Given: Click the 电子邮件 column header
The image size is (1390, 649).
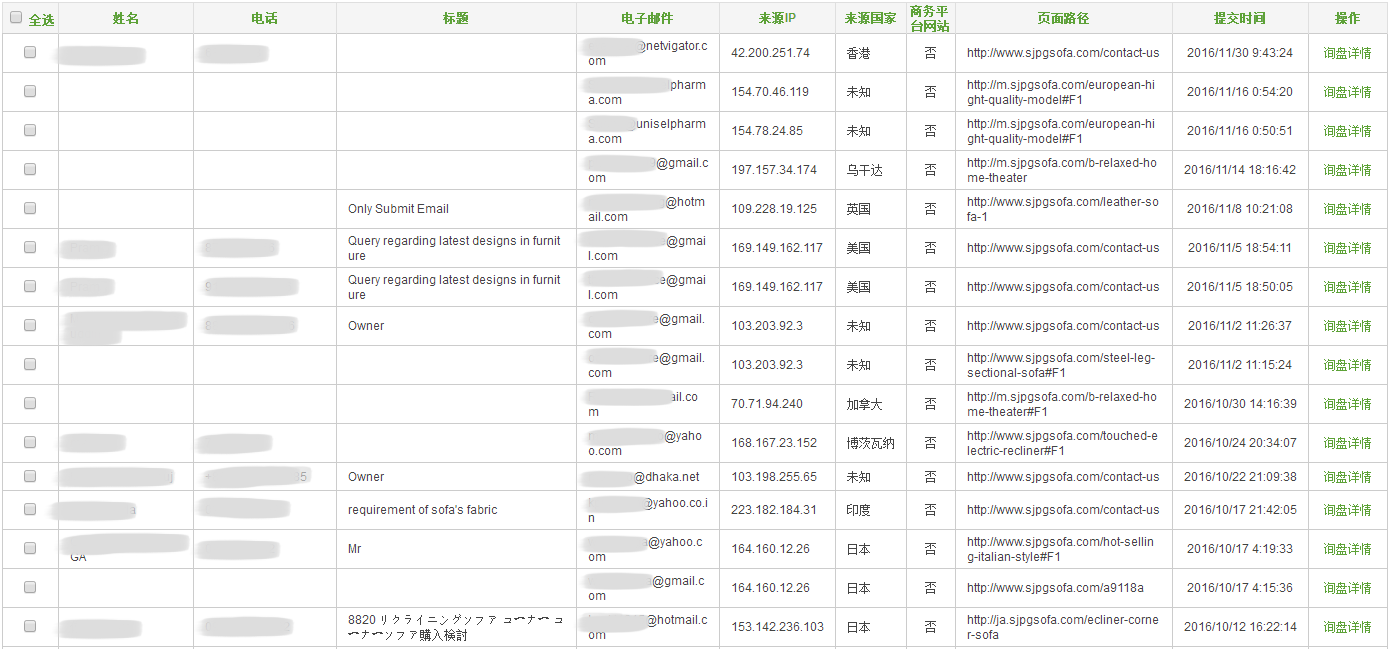Looking at the screenshot, I should pyautogui.click(x=647, y=18).
